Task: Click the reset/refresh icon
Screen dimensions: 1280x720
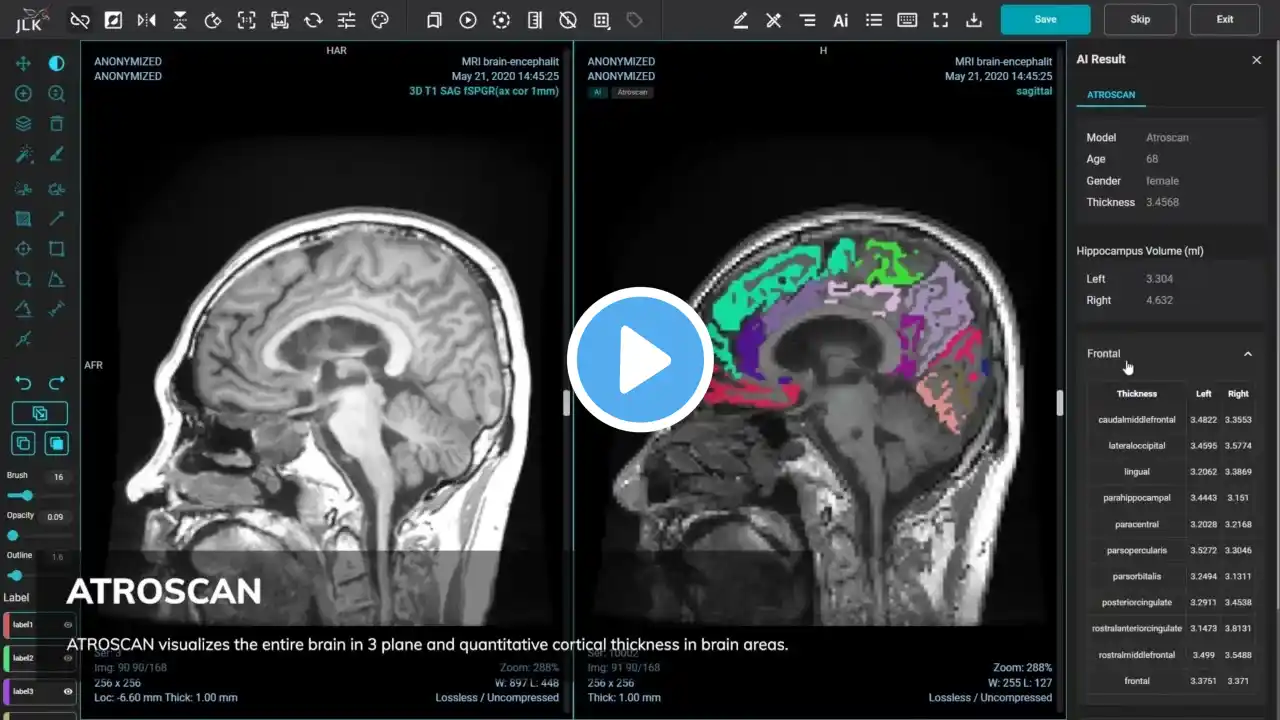Action: pyautogui.click(x=313, y=20)
